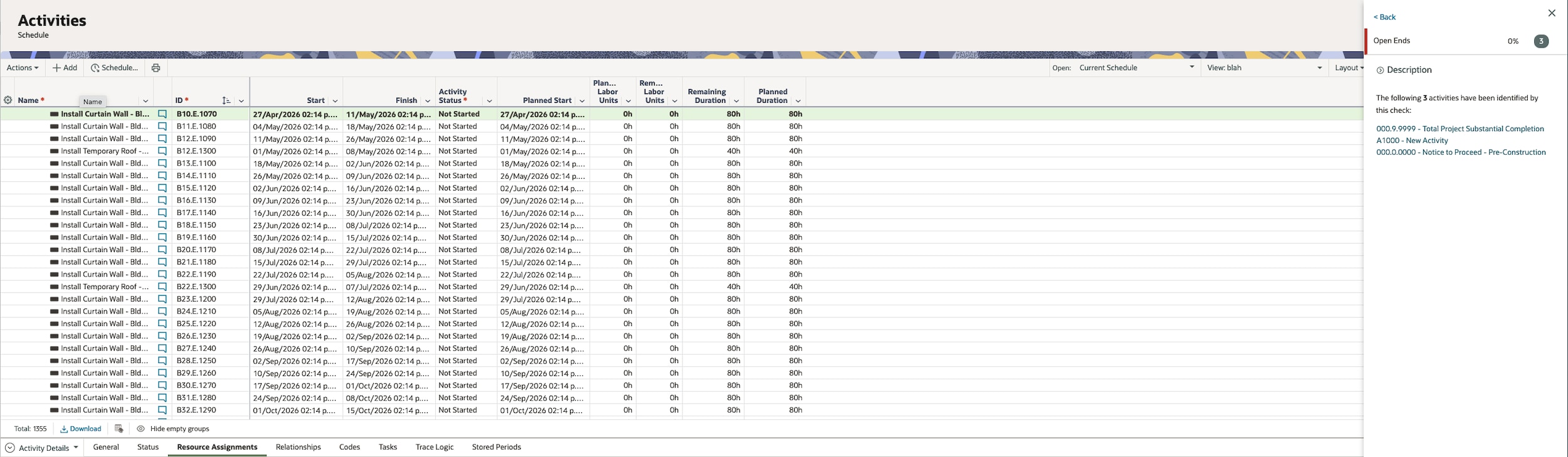
Task: Select the Resource Assignments tab
Action: pyautogui.click(x=217, y=447)
